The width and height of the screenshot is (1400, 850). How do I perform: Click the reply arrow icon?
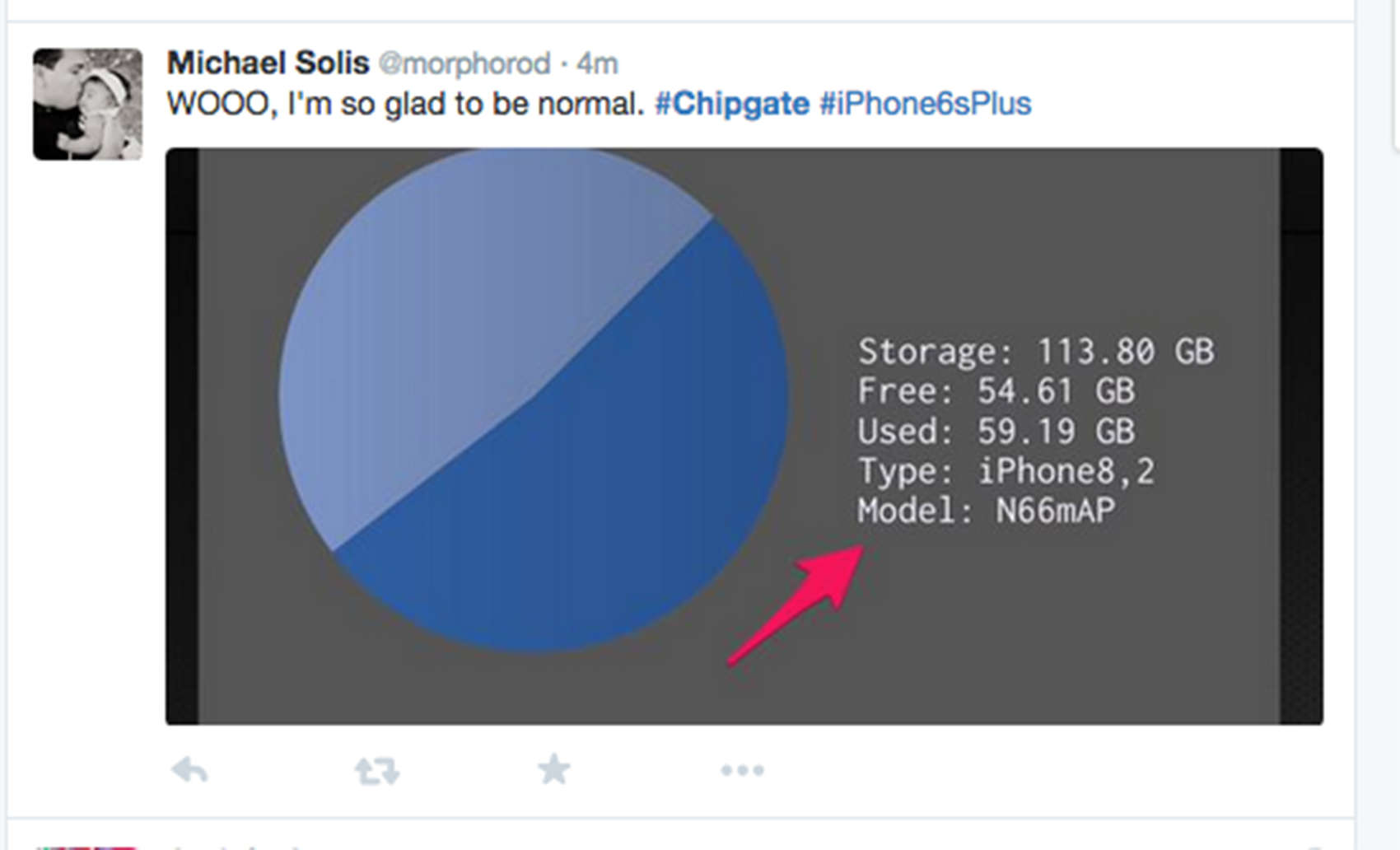point(189,770)
